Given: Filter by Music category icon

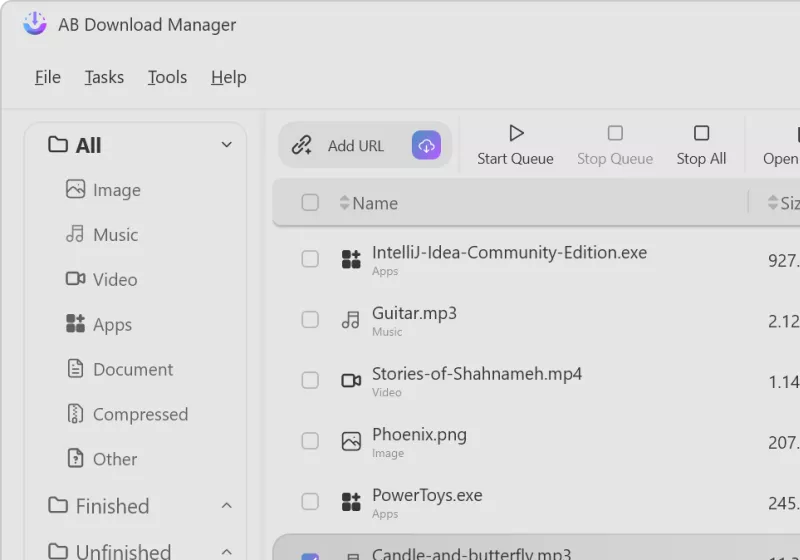Looking at the screenshot, I should pyautogui.click(x=75, y=234).
